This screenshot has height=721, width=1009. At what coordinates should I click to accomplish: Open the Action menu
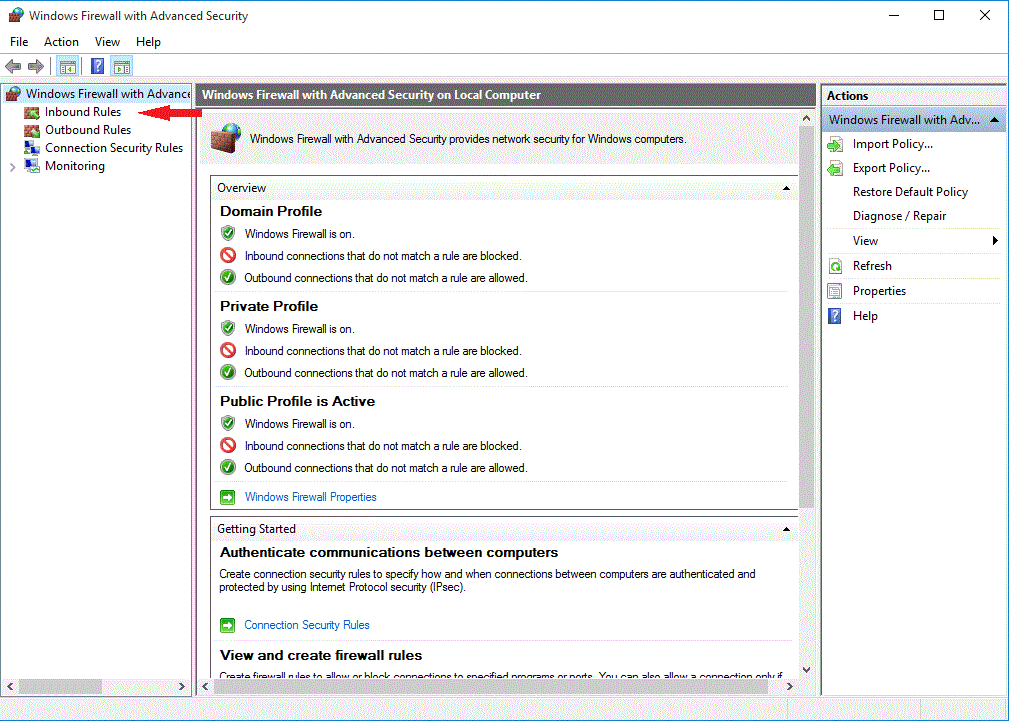61,41
